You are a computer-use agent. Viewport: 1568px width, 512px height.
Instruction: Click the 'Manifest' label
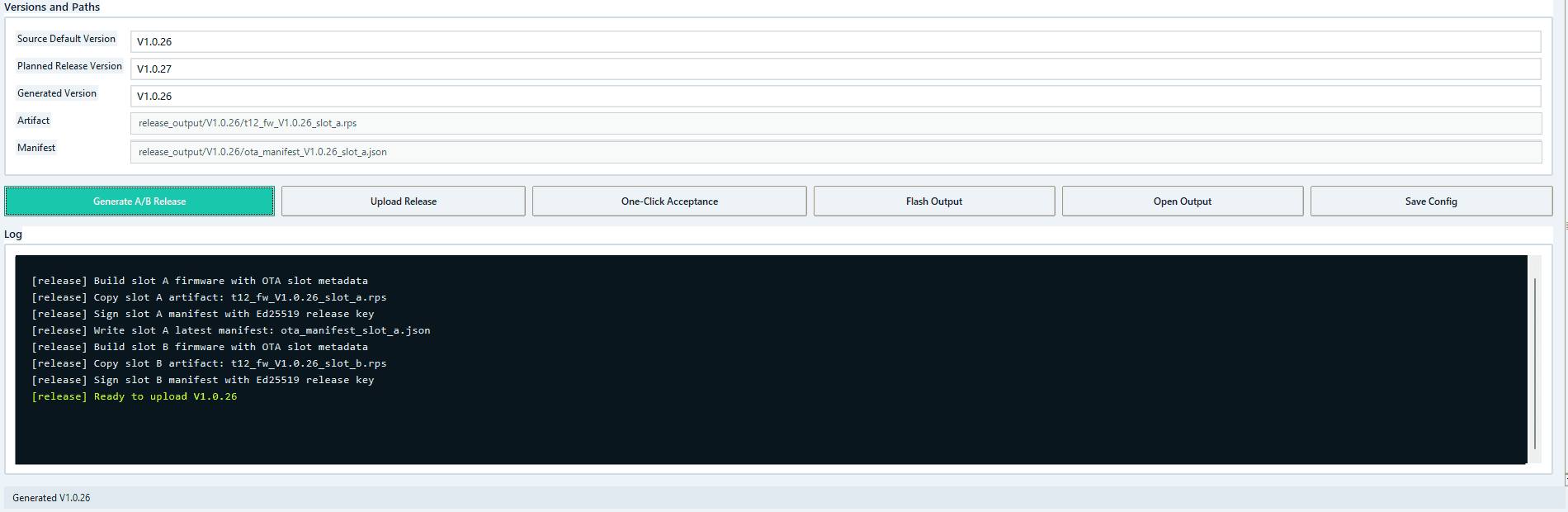(36, 148)
